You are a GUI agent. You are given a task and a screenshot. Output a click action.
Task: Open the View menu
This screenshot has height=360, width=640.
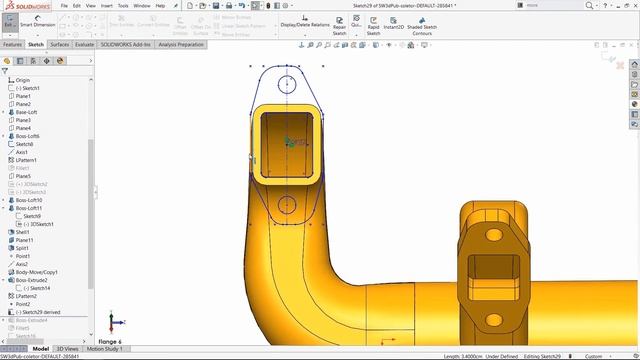pos(91,6)
